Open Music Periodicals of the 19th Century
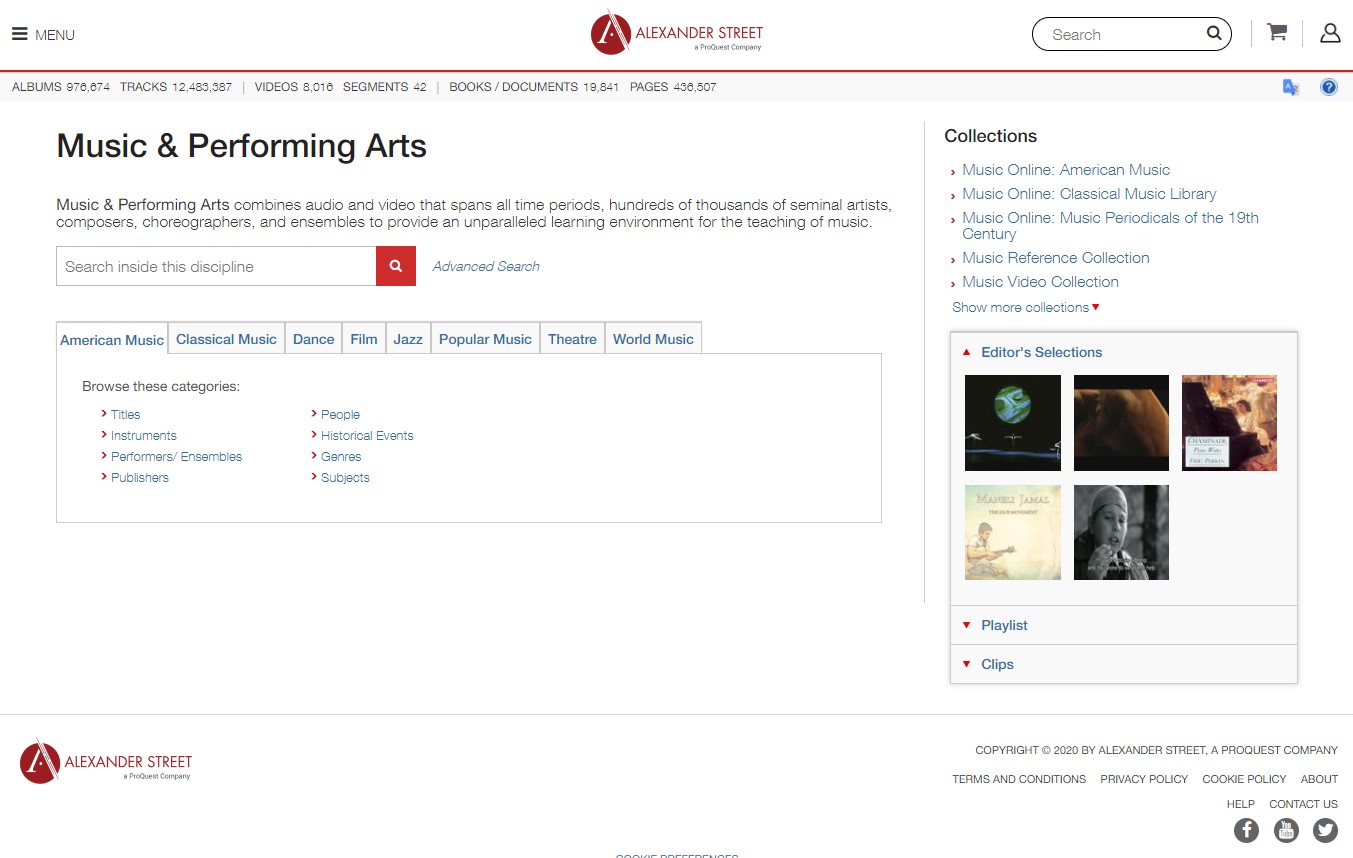 point(1110,226)
